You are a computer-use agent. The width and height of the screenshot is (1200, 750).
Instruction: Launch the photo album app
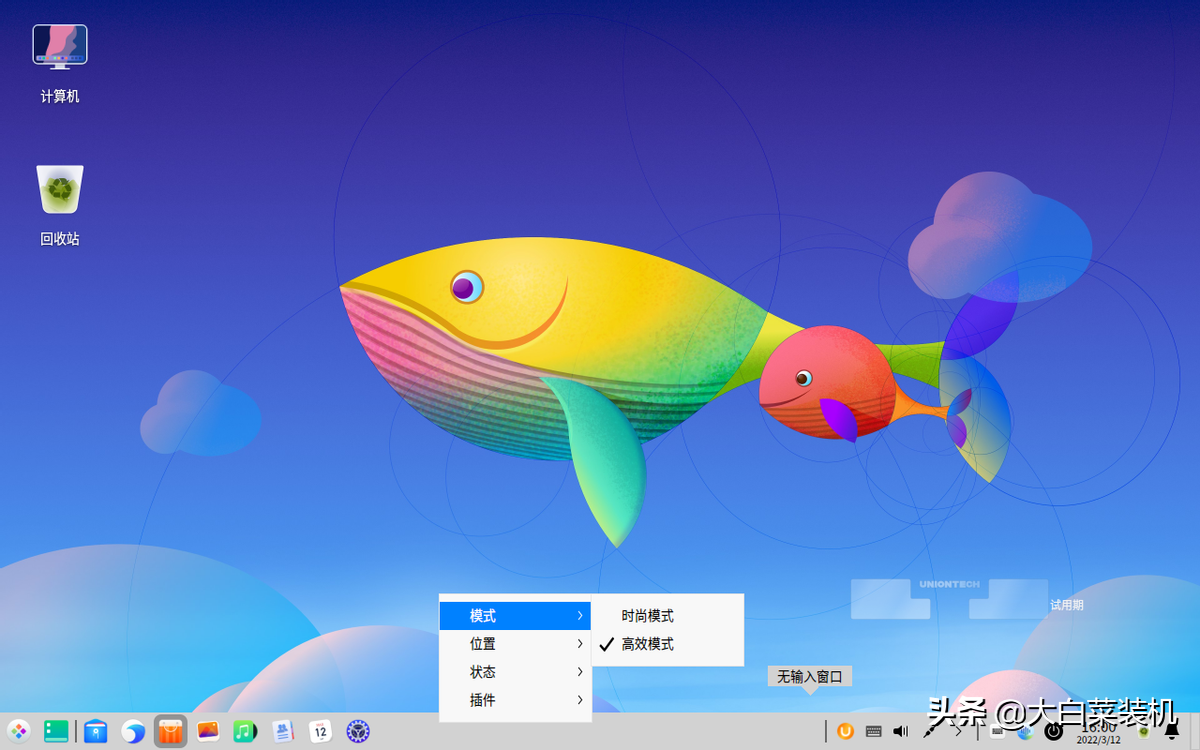[x=208, y=732]
